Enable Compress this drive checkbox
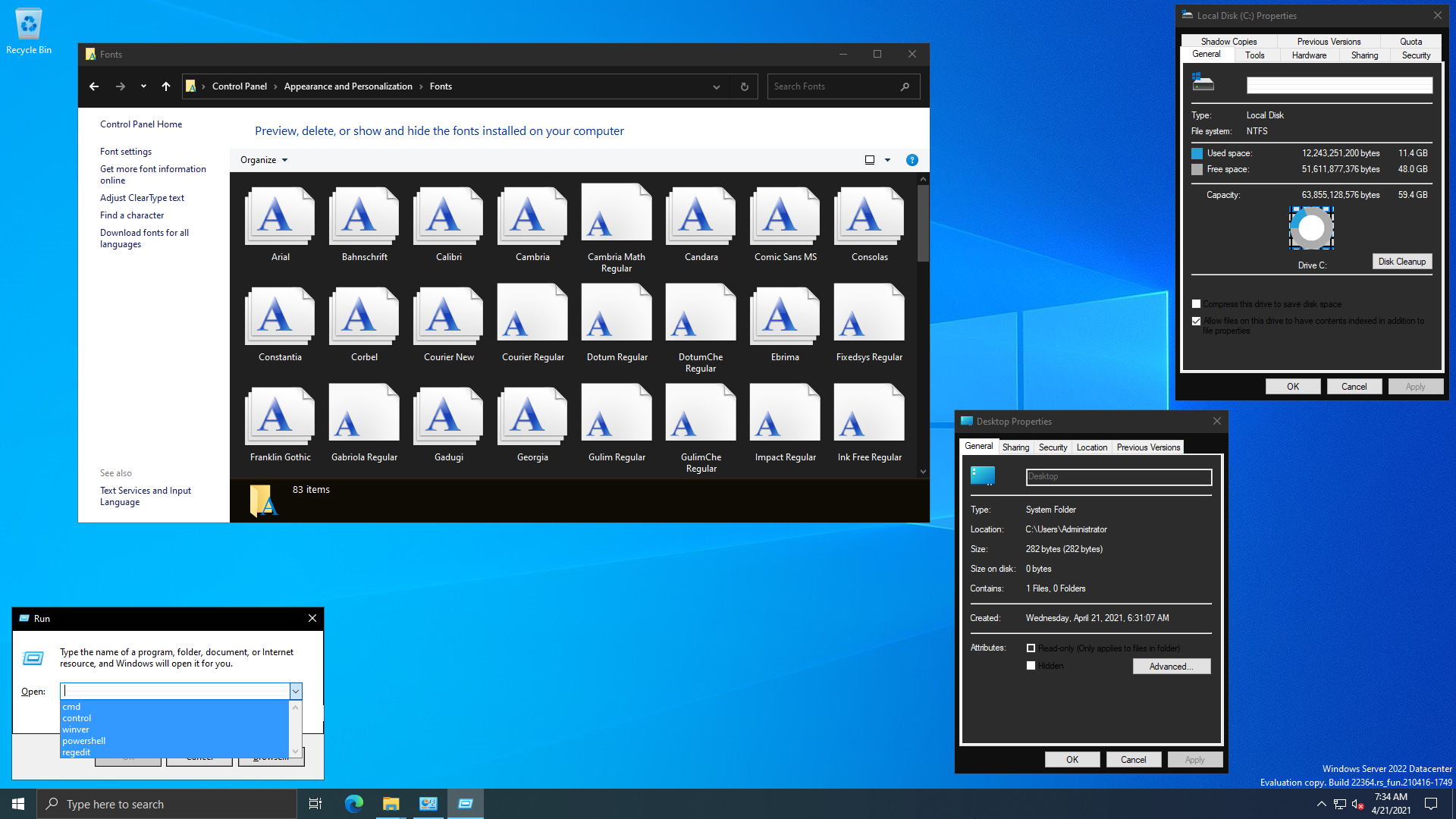Screen dimensions: 1456x819 [1196, 304]
